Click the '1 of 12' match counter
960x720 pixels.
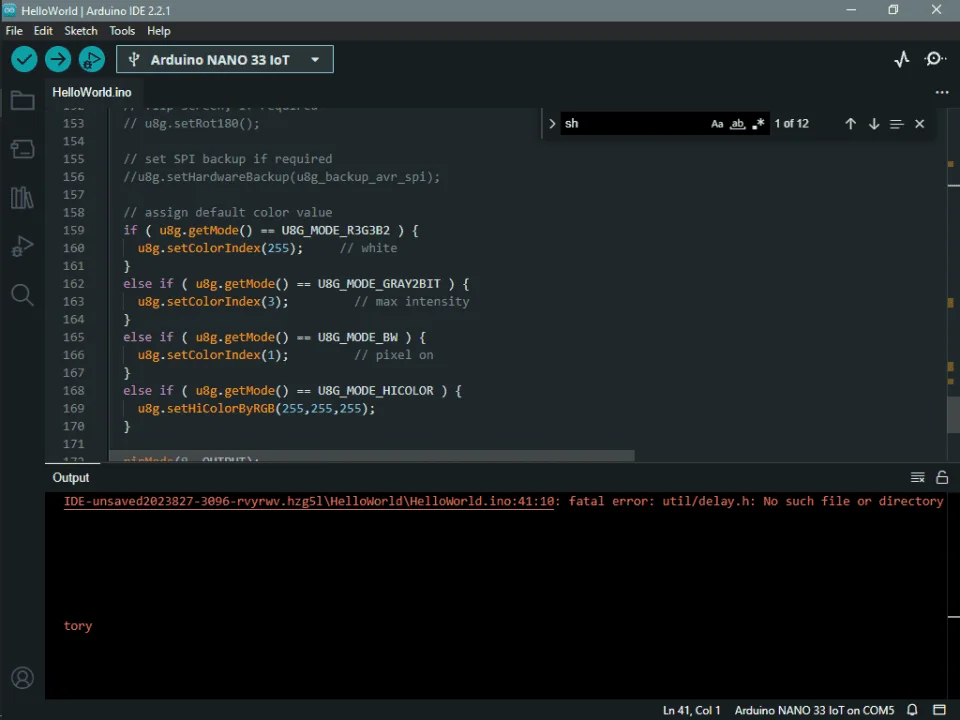click(792, 124)
